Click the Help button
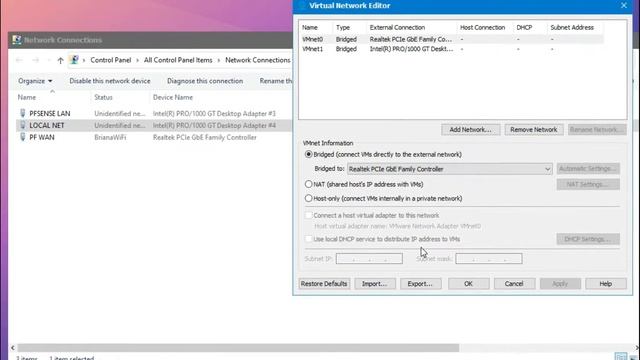 [x=606, y=284]
